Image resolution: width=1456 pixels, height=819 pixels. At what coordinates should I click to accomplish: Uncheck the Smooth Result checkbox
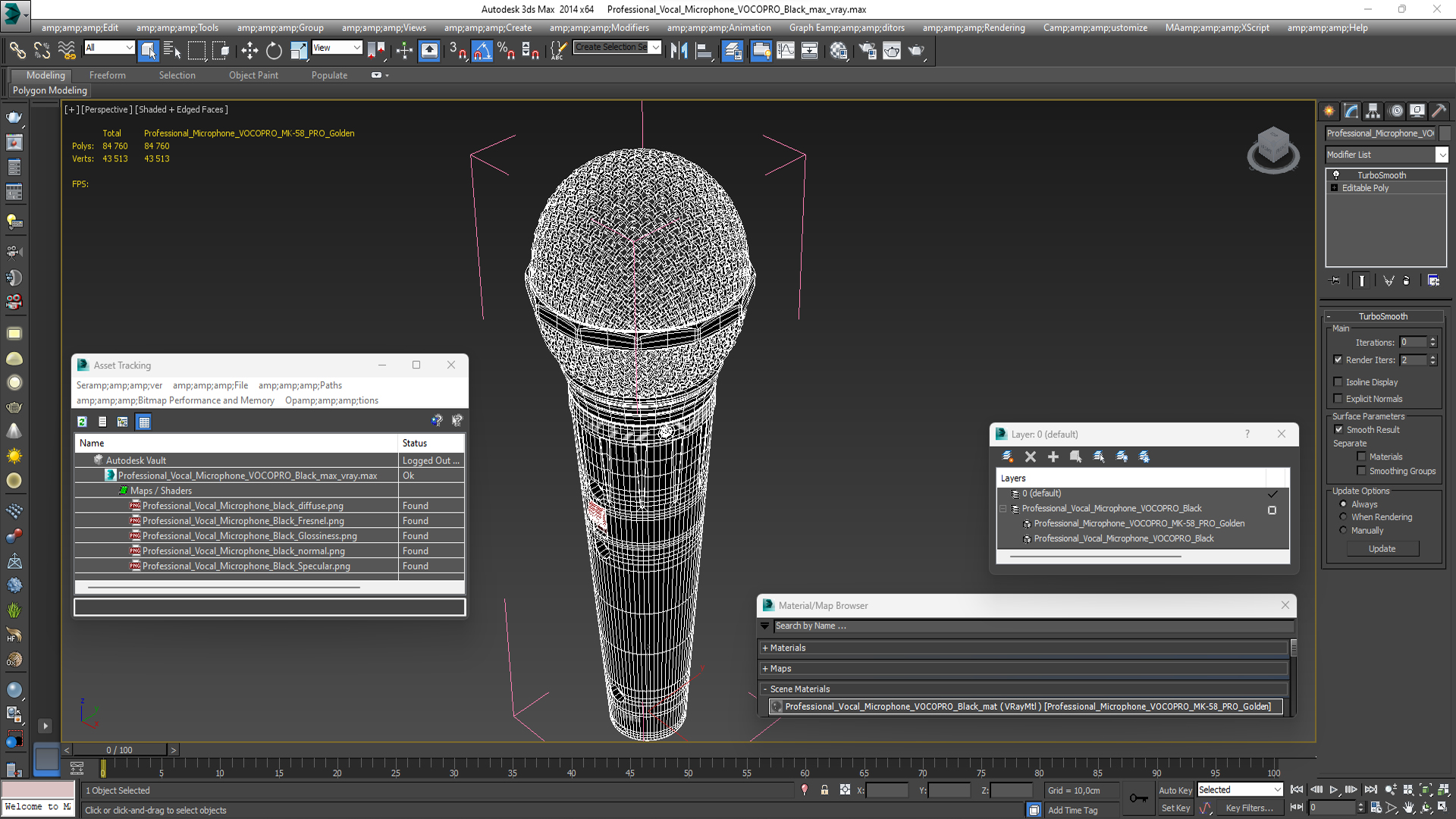pyautogui.click(x=1338, y=430)
